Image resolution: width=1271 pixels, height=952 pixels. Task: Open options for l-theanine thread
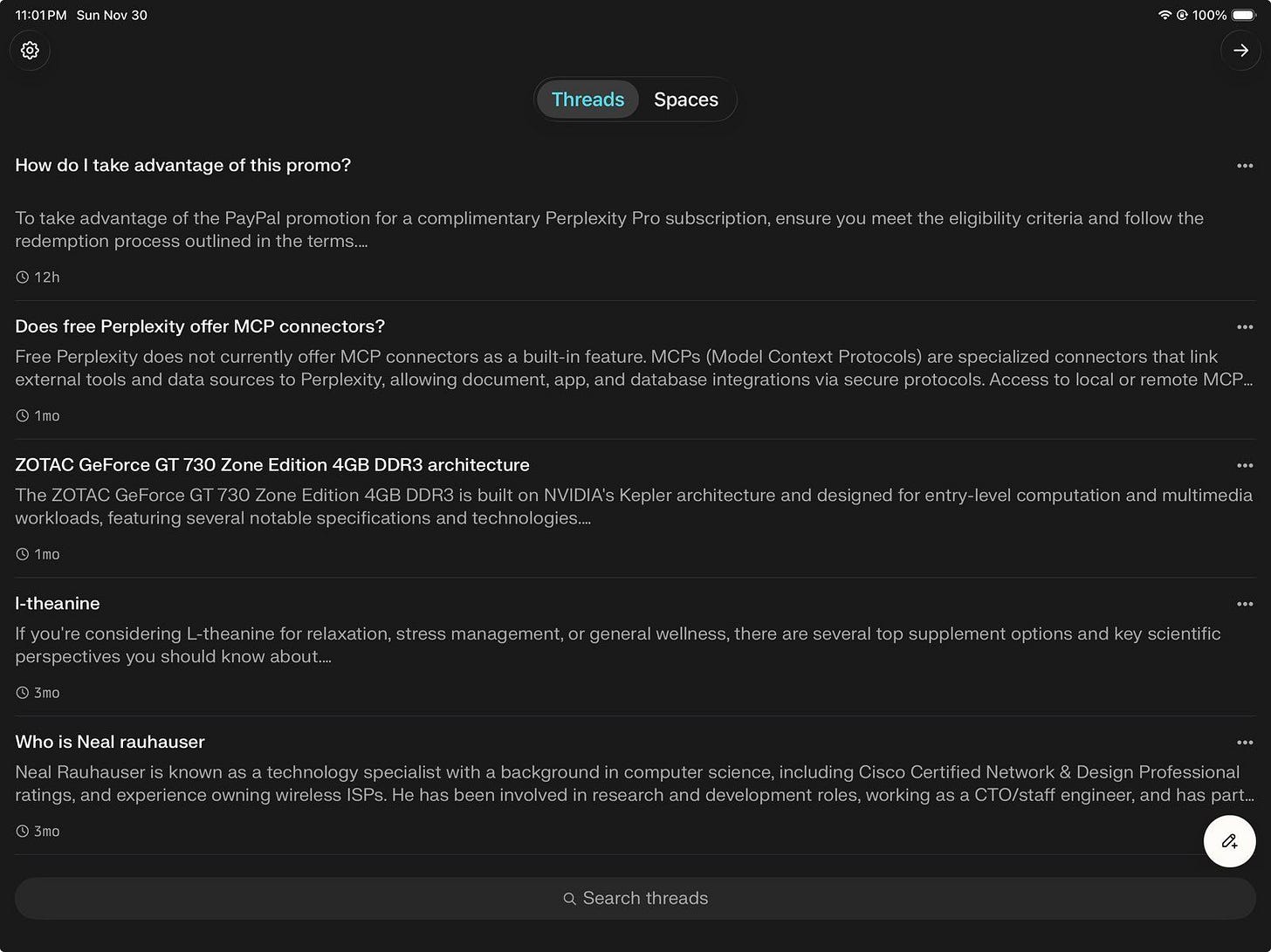tap(1245, 604)
